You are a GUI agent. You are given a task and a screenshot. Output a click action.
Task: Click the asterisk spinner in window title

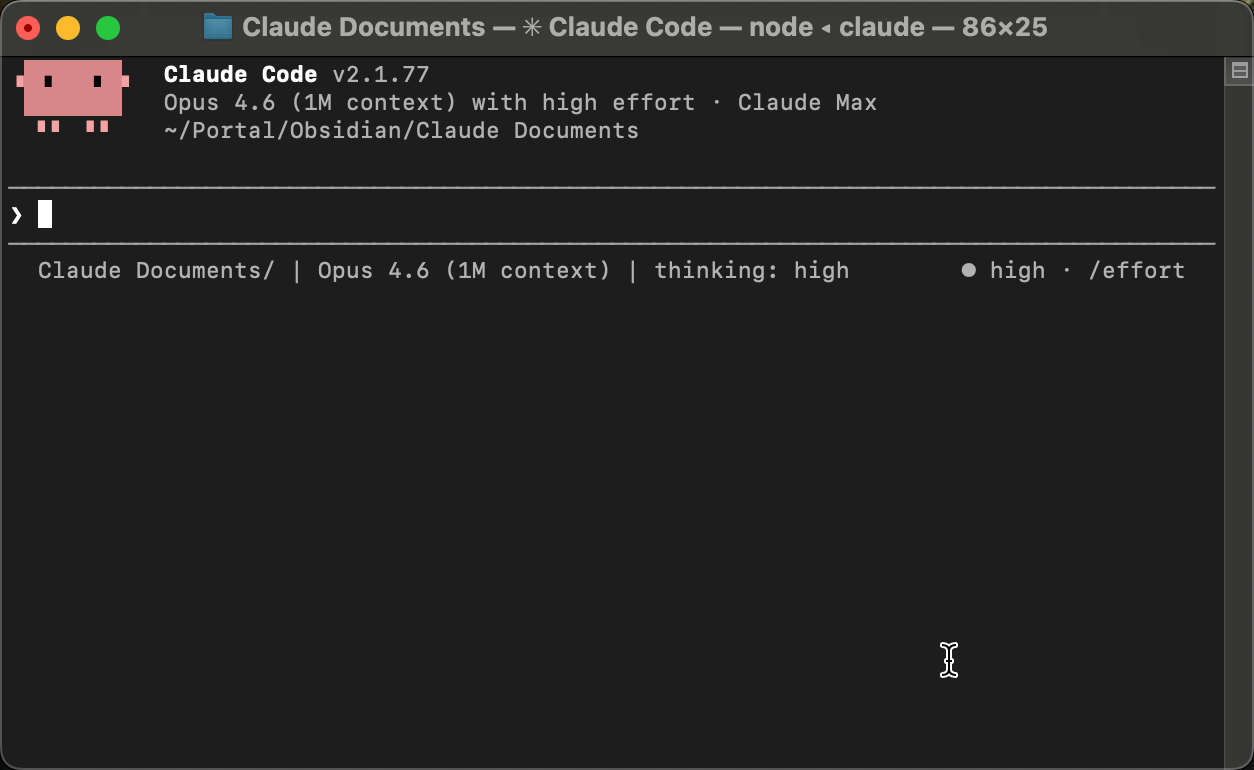532,27
